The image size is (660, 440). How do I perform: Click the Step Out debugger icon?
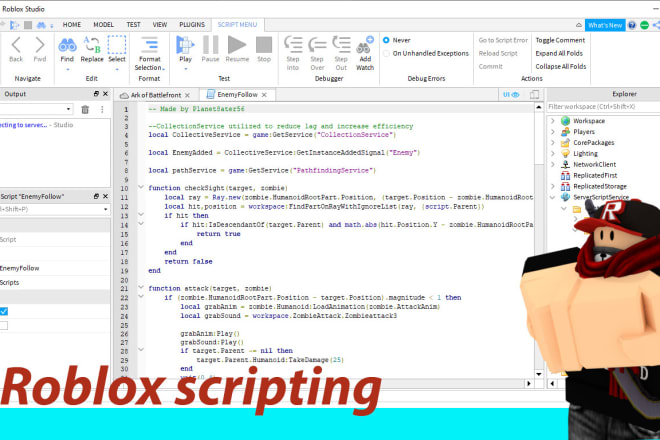pos(341,45)
